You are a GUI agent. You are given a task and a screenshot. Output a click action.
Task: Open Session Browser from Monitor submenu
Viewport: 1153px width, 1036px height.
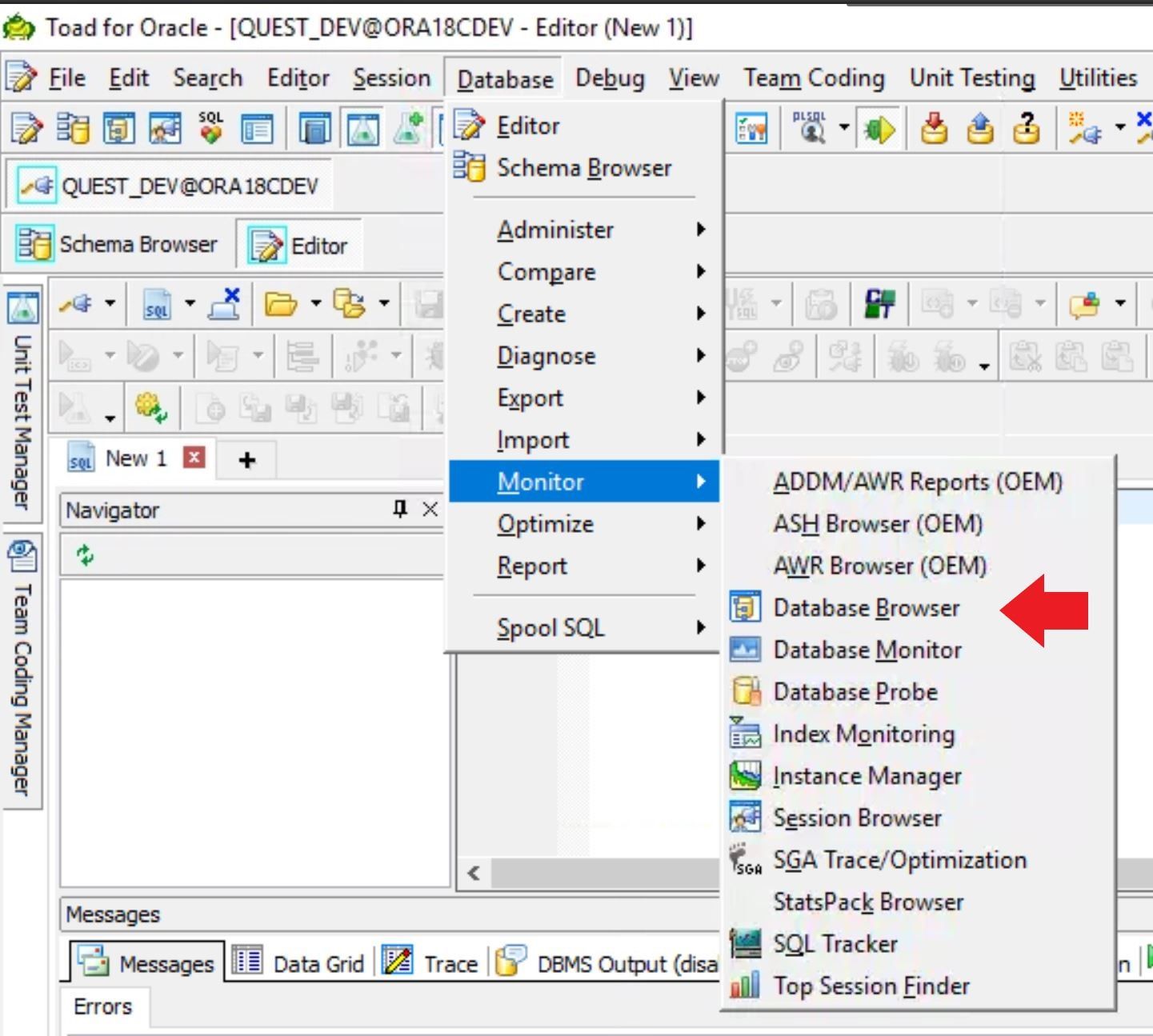coord(857,818)
